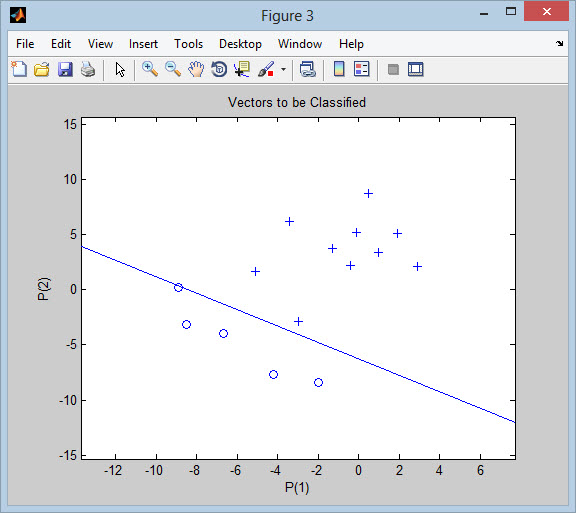Open the Tools menu
This screenshot has width=576, height=513.
pyautogui.click(x=188, y=44)
